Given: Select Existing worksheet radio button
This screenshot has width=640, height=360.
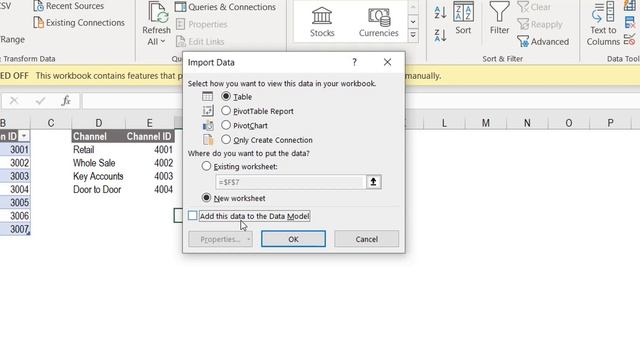Looking at the screenshot, I should [x=206, y=166].
